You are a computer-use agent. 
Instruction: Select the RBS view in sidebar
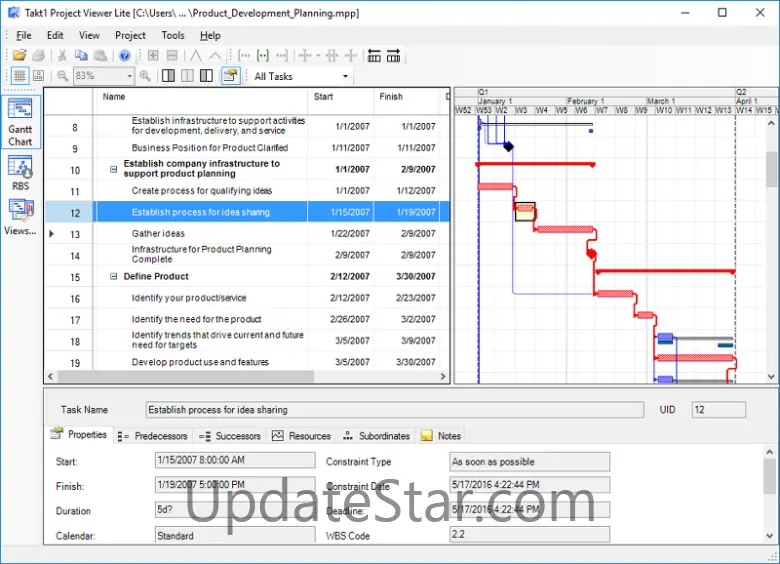coord(20,173)
